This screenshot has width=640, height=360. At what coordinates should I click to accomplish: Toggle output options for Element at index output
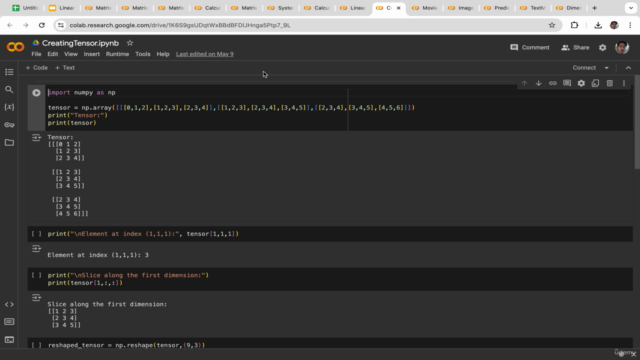coord(36,249)
